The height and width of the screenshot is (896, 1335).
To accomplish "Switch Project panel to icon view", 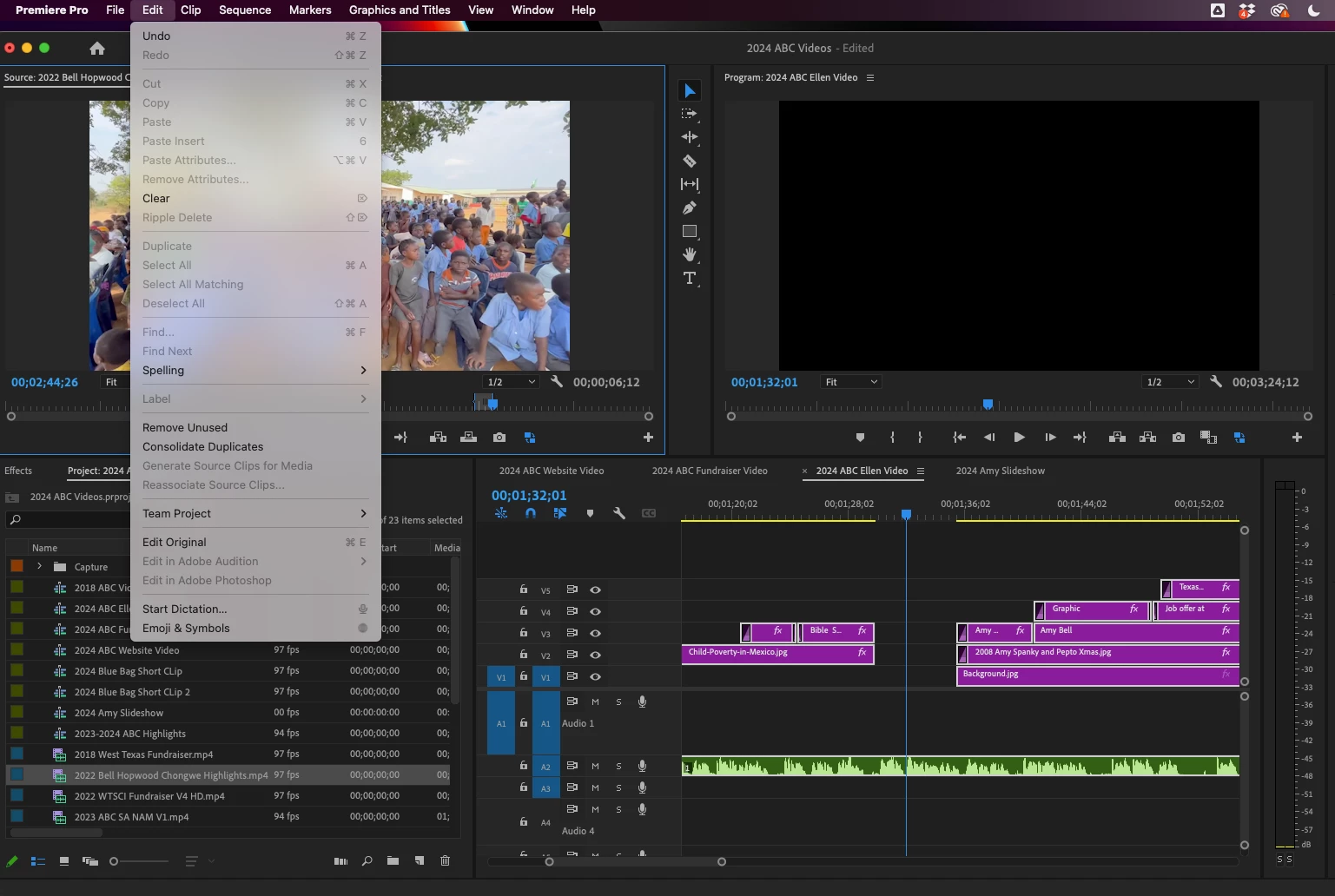I will [x=64, y=861].
